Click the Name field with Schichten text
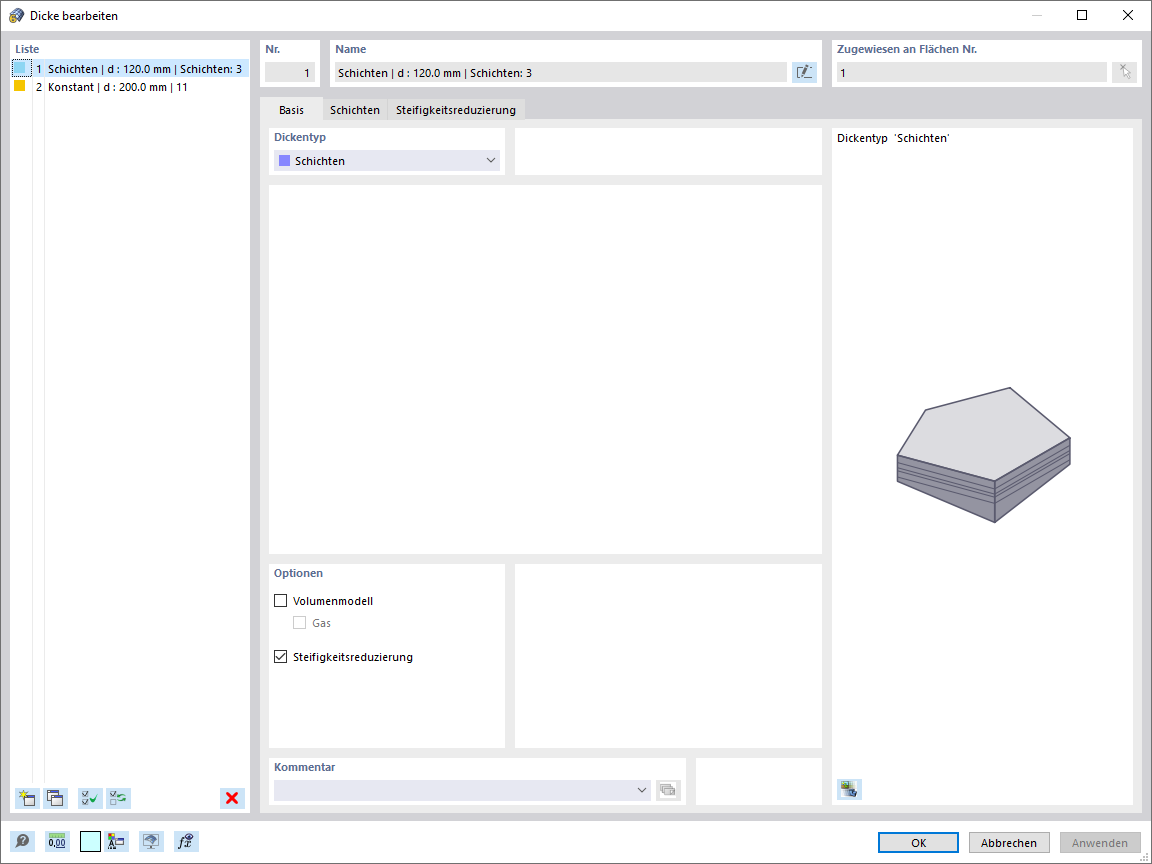 pyautogui.click(x=561, y=72)
